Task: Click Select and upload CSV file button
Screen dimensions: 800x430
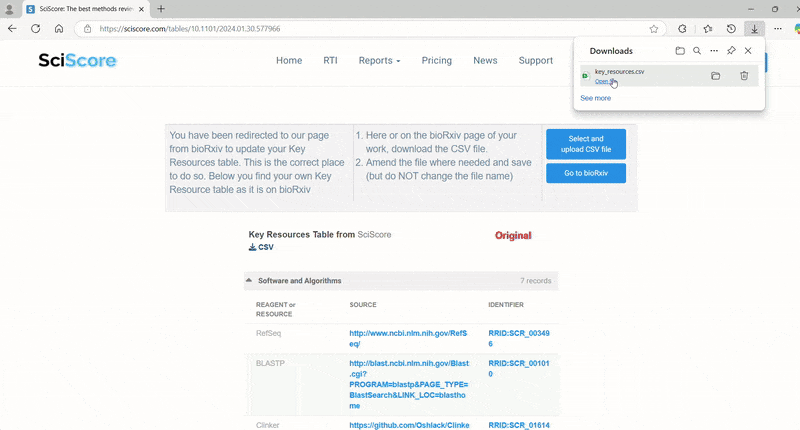Action: pos(586,144)
